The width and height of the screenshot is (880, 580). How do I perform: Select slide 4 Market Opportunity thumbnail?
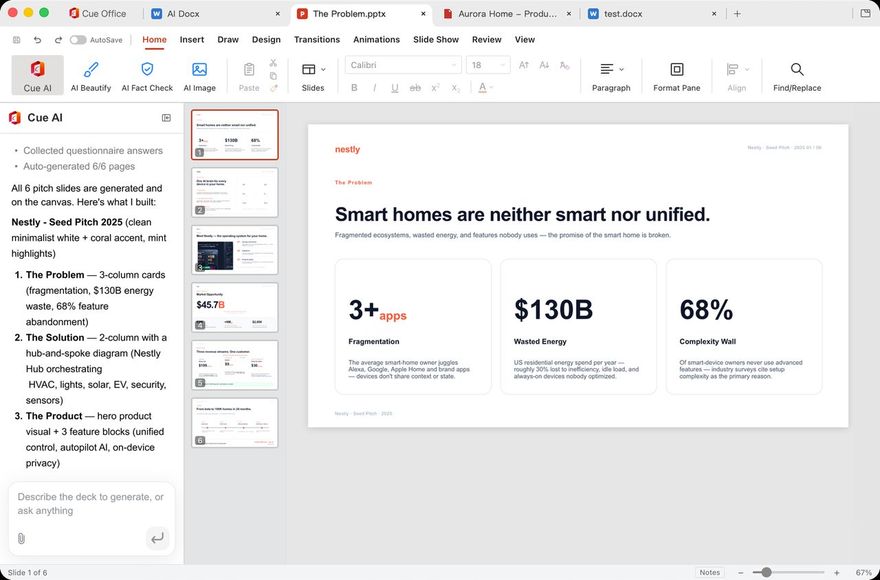pos(235,308)
